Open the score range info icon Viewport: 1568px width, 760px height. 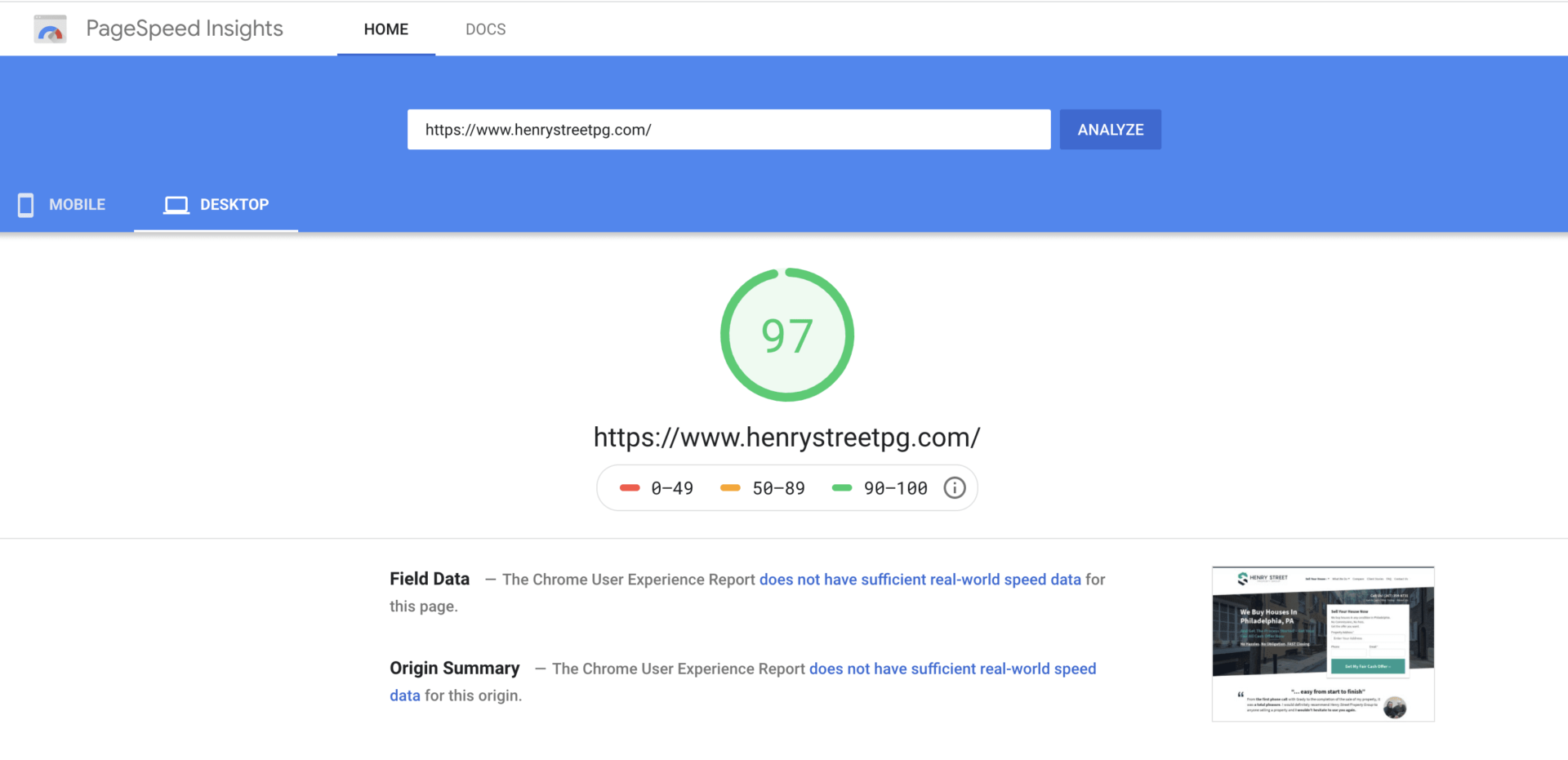click(x=954, y=488)
